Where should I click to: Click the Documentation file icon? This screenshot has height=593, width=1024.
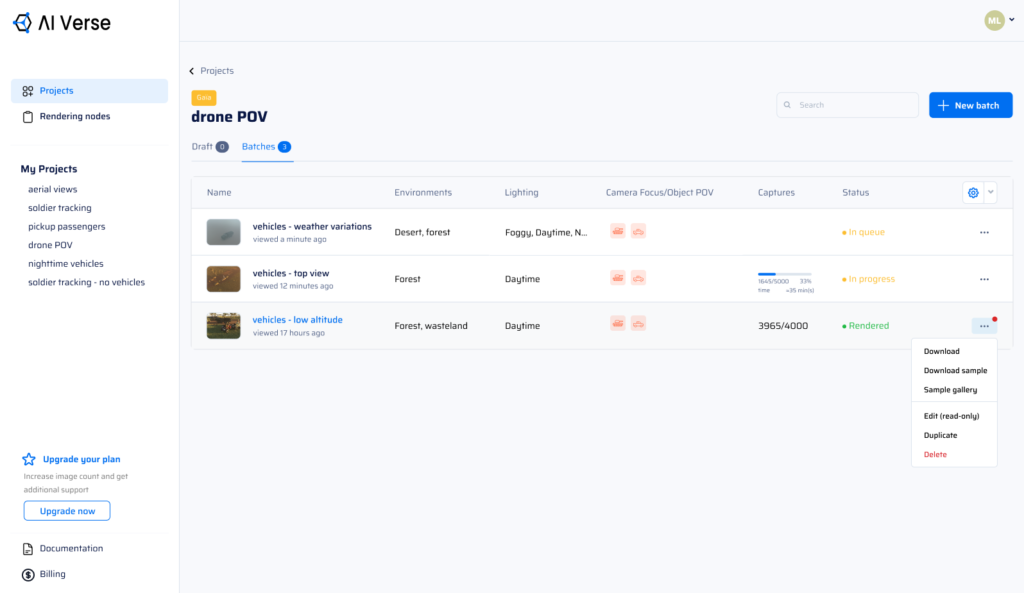click(x=28, y=549)
